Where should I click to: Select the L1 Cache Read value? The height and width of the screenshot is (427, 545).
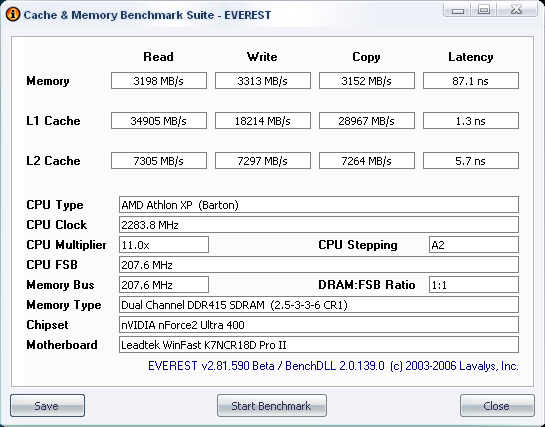[159, 121]
